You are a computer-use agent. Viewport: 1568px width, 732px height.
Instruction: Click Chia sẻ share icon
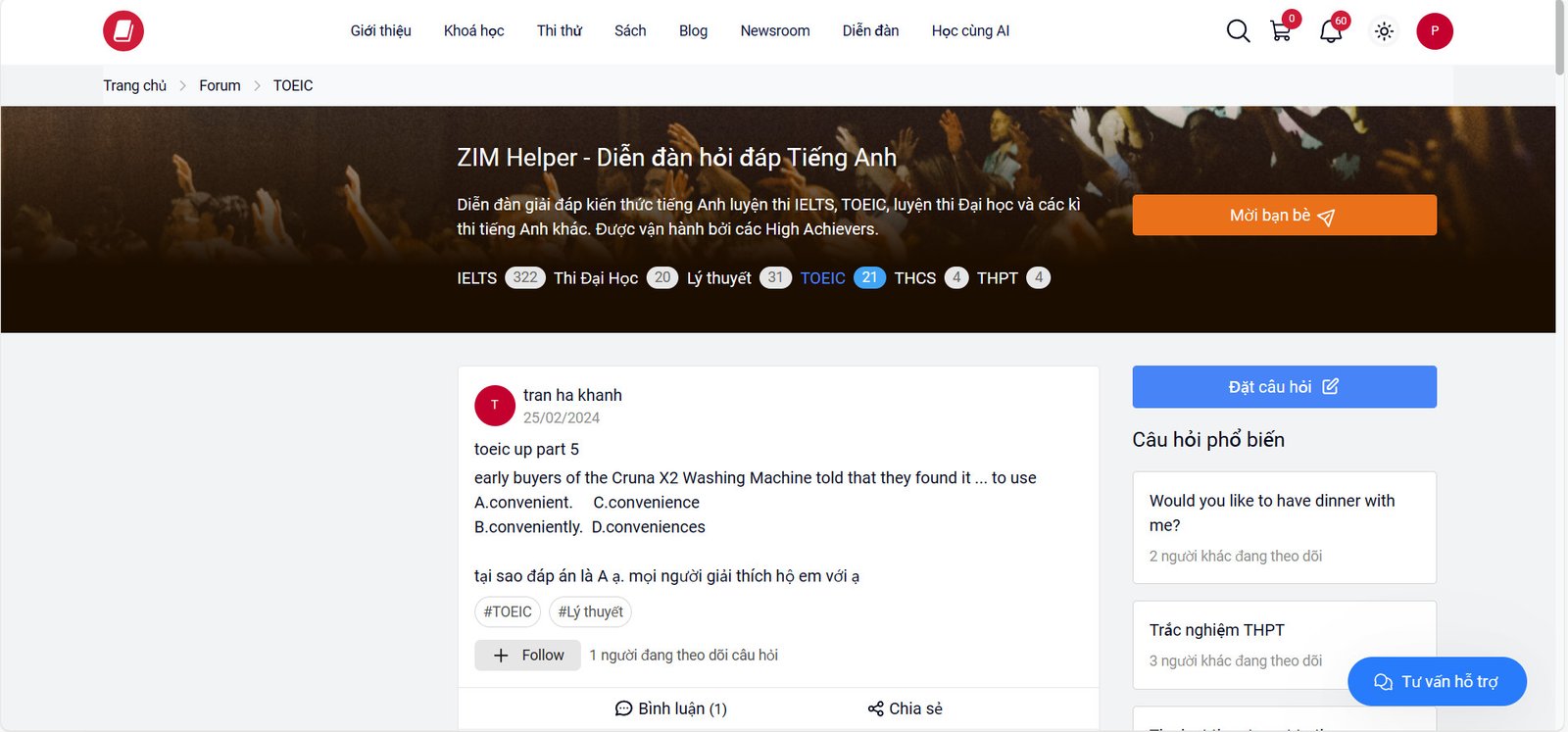tap(875, 708)
